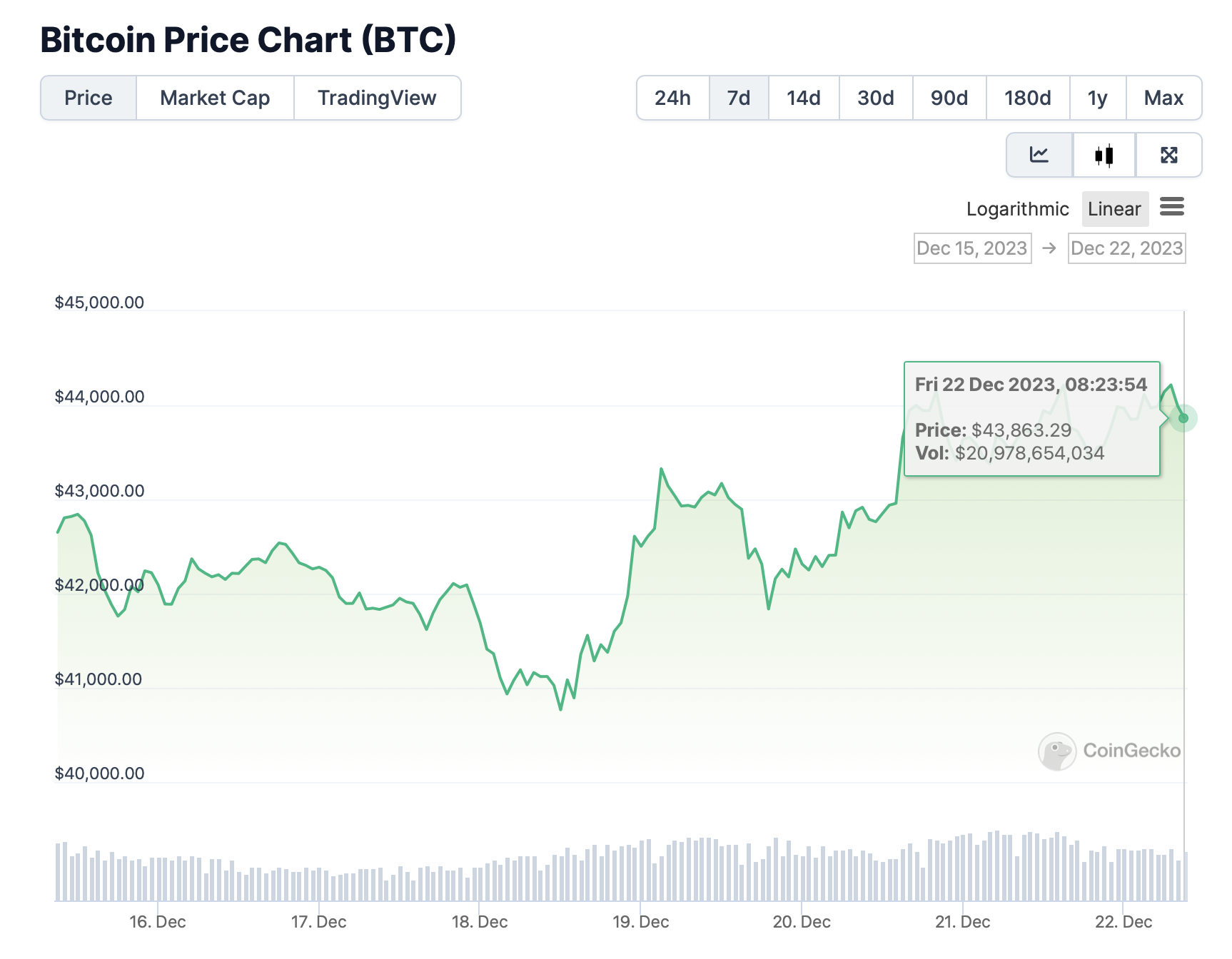Switch to candlestick chart view icon
The width and height of the screenshot is (1232, 959).
point(1104,155)
